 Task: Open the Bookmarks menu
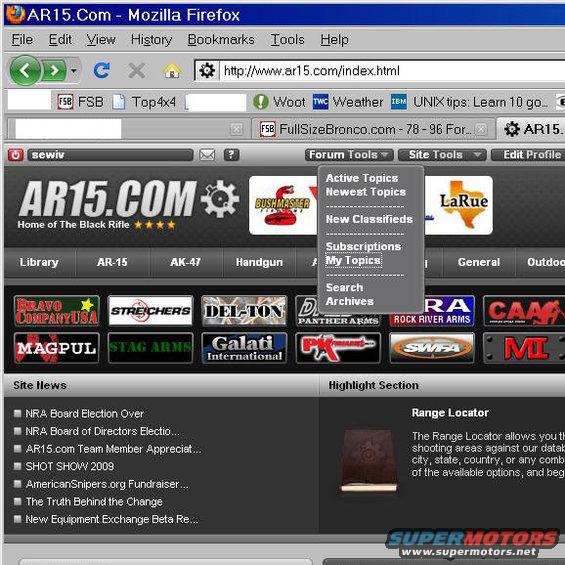tap(221, 39)
